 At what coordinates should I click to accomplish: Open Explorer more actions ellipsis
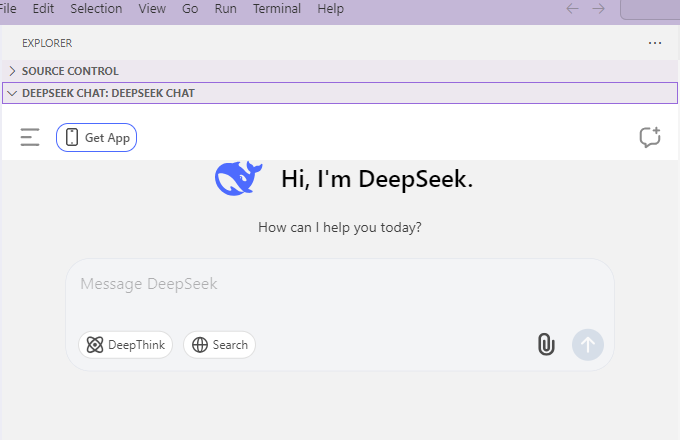tap(655, 43)
